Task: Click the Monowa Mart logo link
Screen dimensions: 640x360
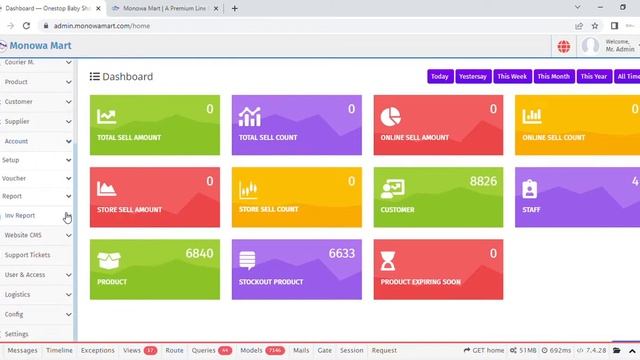Action: 36,46
